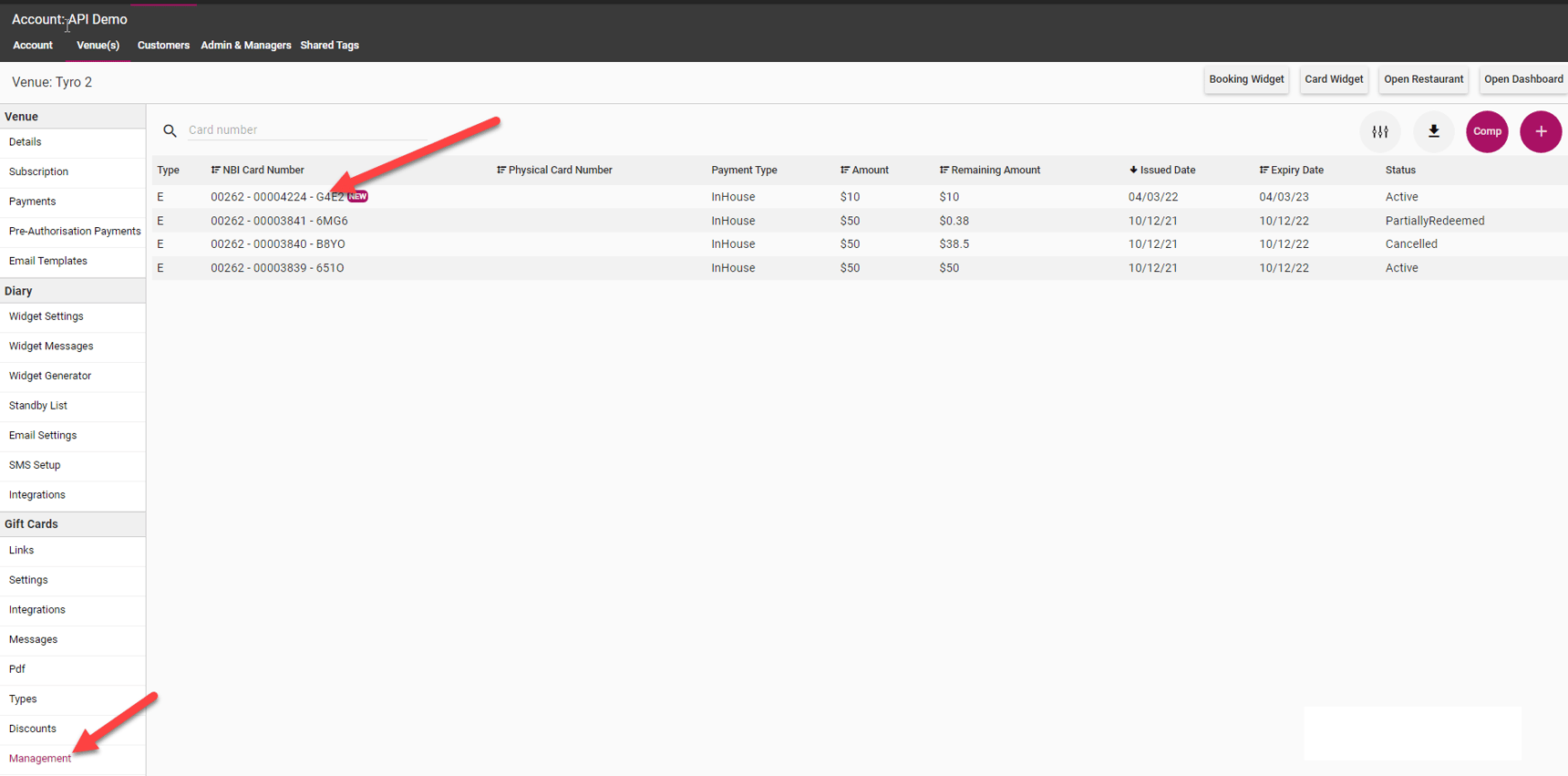Click the download export icon
1568x776 pixels.
tap(1433, 131)
